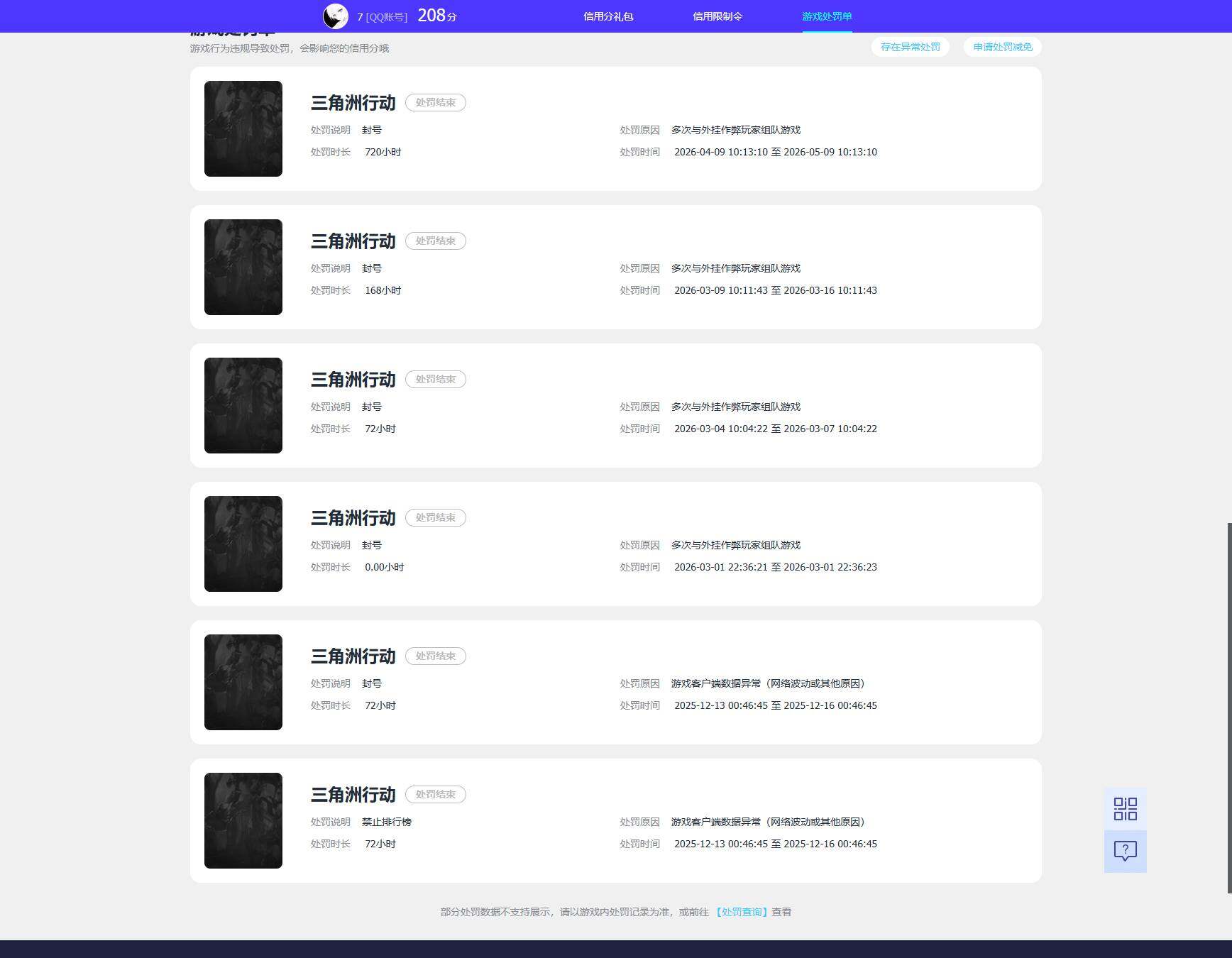The height and width of the screenshot is (958, 1232).
Task: Click the 申请处罚减免 button
Action: pyautogui.click(x=1002, y=47)
